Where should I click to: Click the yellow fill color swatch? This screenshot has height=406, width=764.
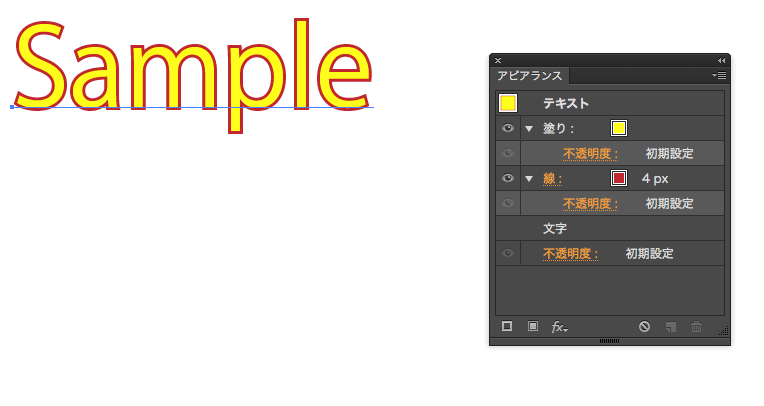click(x=619, y=128)
